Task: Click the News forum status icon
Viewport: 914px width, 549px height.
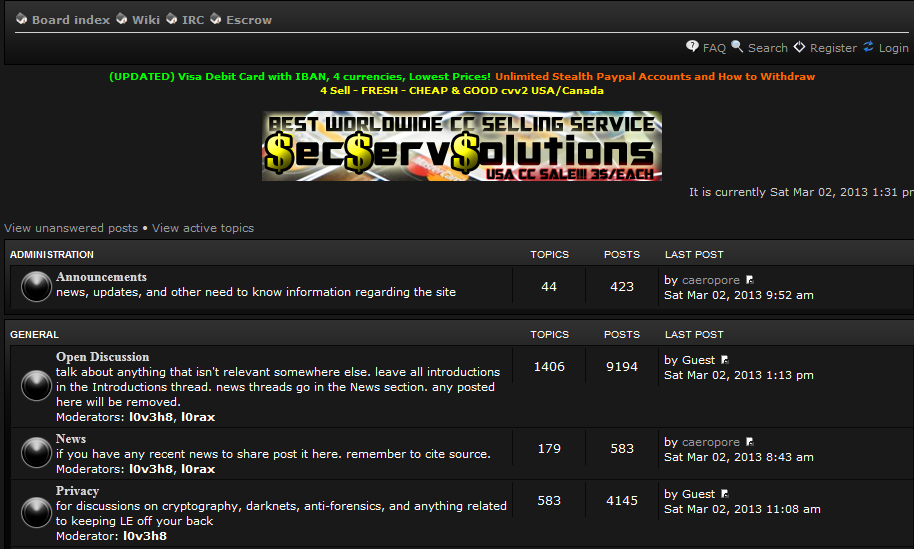Action: point(36,454)
